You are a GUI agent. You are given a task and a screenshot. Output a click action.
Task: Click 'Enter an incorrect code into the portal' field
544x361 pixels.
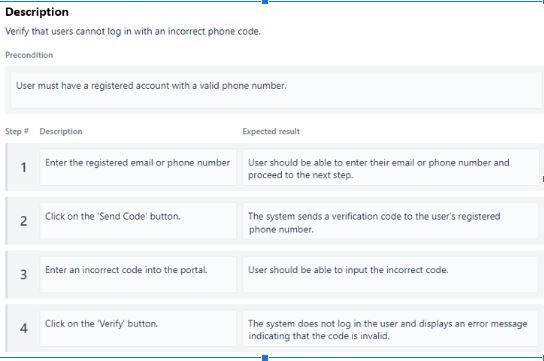138,274
